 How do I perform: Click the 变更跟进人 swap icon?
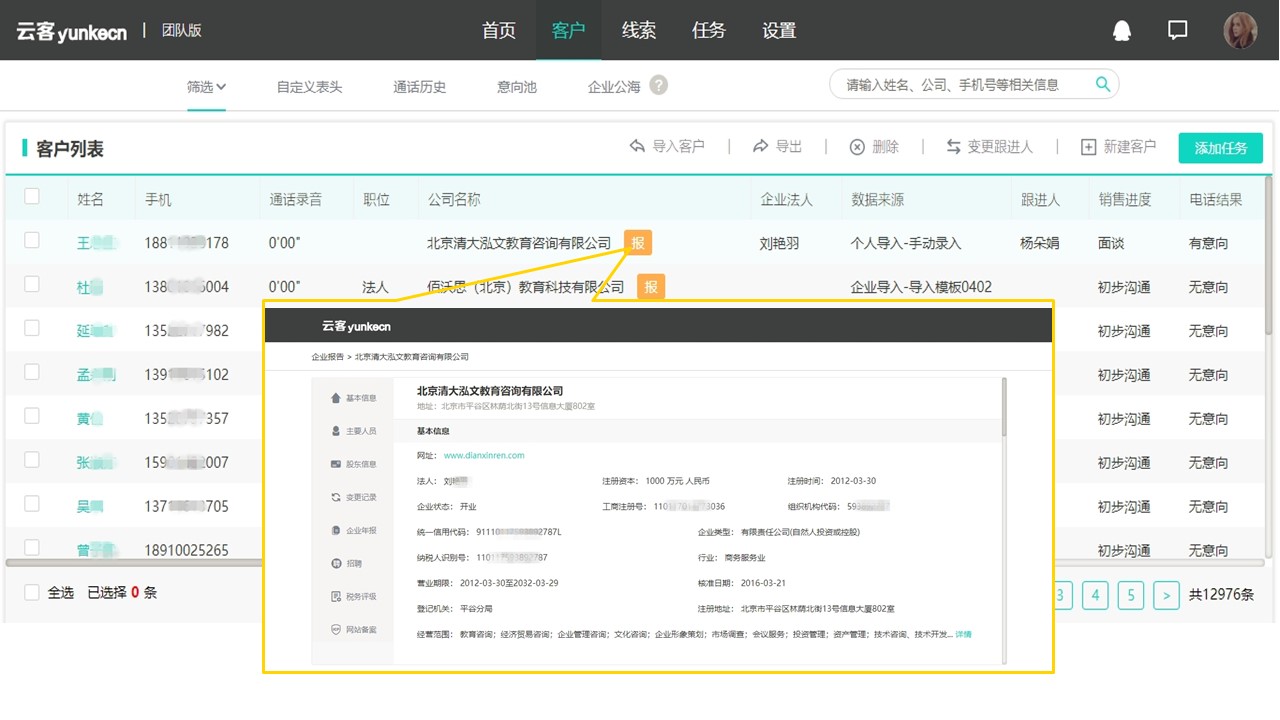point(954,147)
